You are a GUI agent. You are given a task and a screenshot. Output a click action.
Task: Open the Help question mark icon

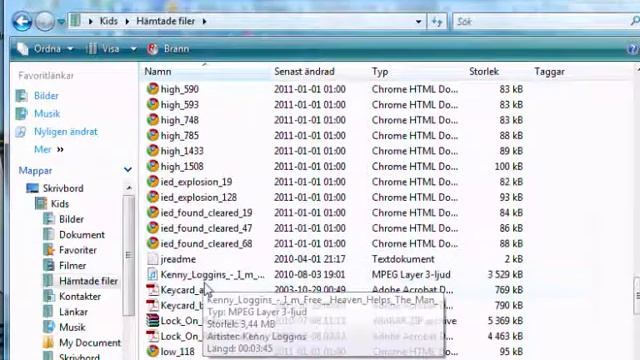coord(633,49)
